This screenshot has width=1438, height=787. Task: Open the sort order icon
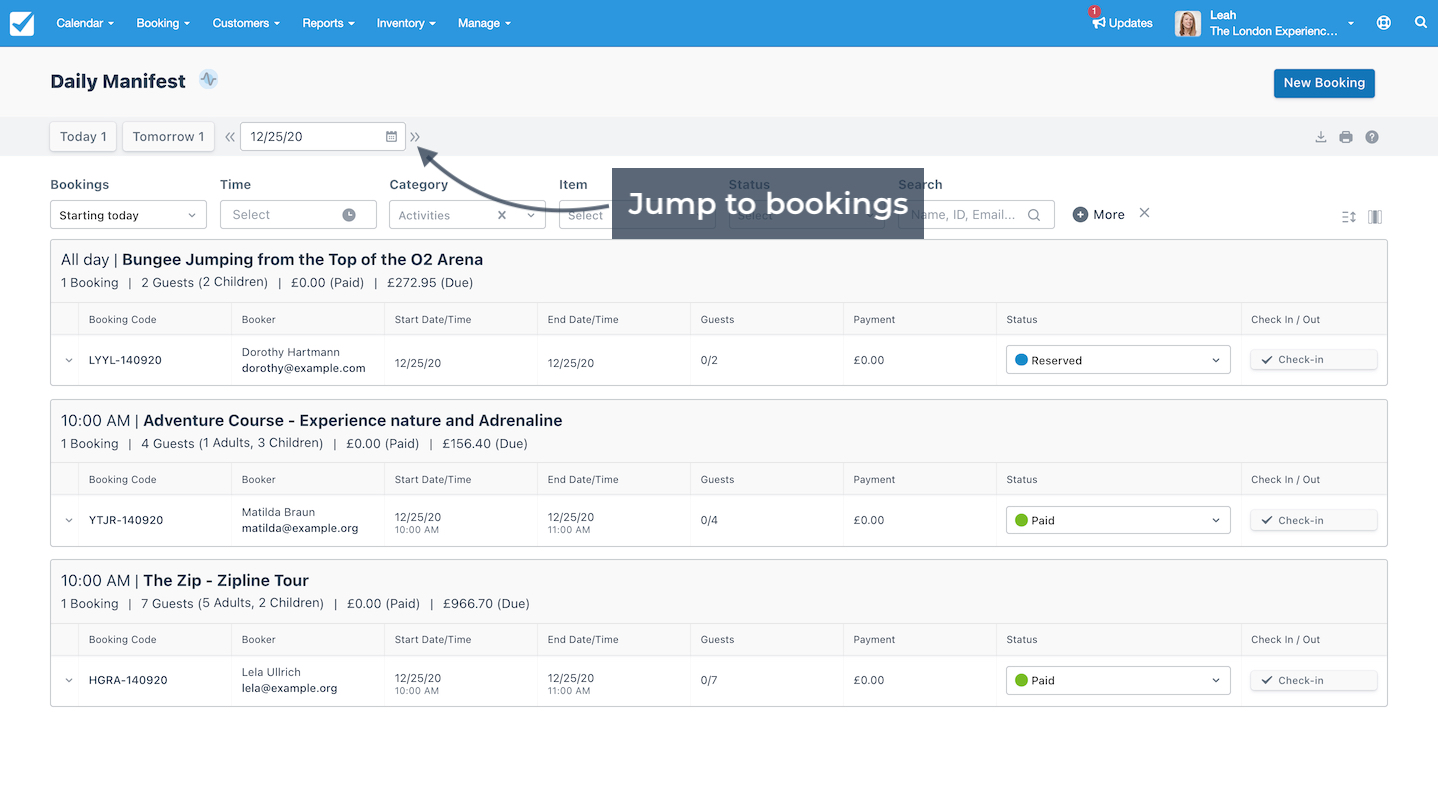[x=1349, y=217]
